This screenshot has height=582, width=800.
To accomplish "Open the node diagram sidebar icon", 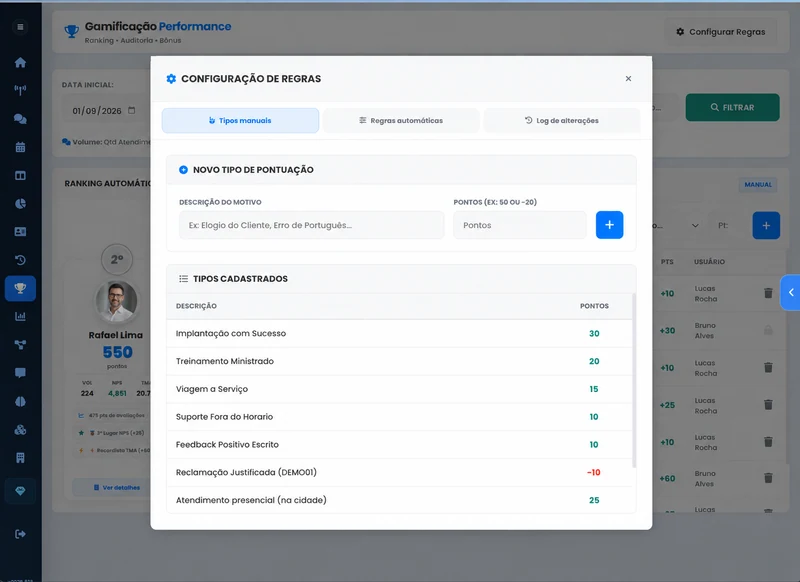I will coord(20,345).
